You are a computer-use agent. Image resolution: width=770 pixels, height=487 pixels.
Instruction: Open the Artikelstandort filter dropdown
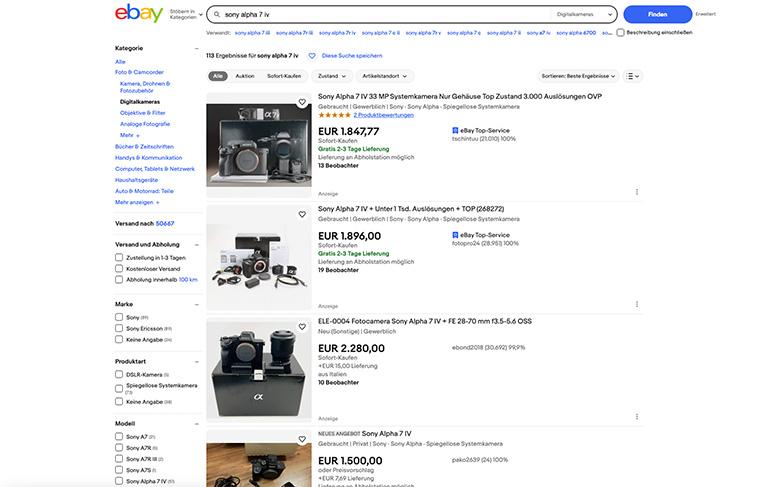click(x=385, y=76)
